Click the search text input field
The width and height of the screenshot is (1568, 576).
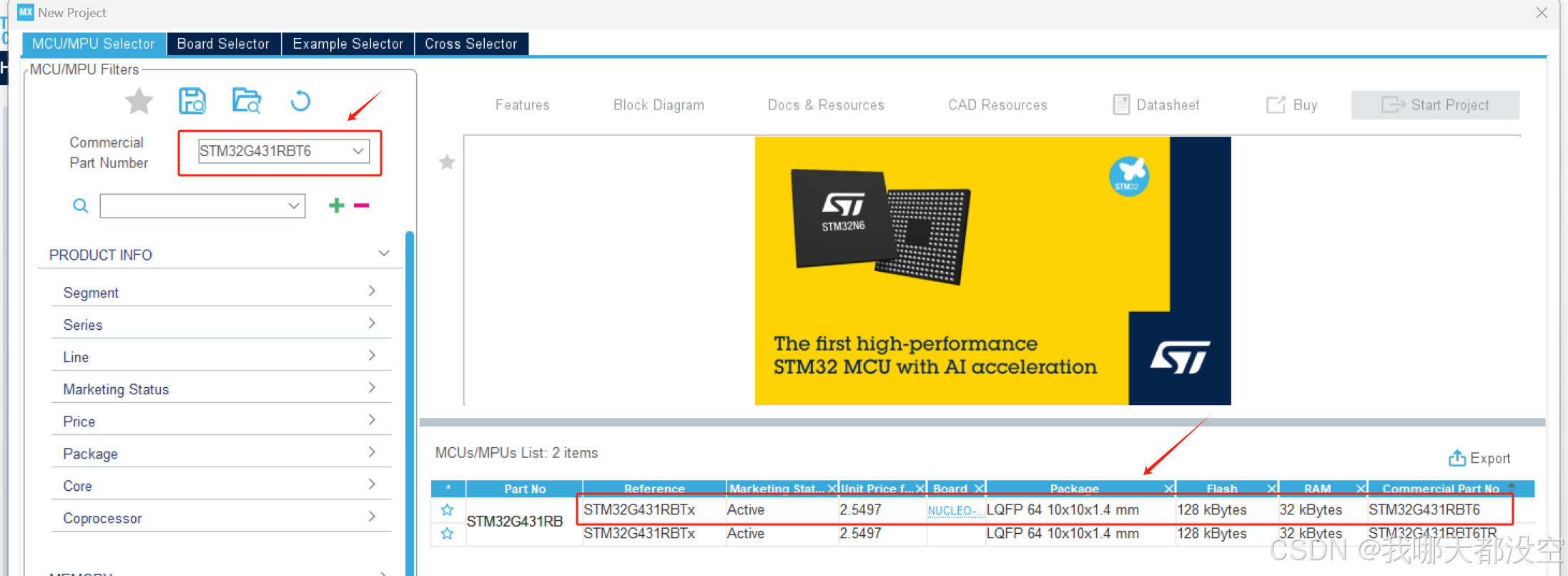point(193,206)
